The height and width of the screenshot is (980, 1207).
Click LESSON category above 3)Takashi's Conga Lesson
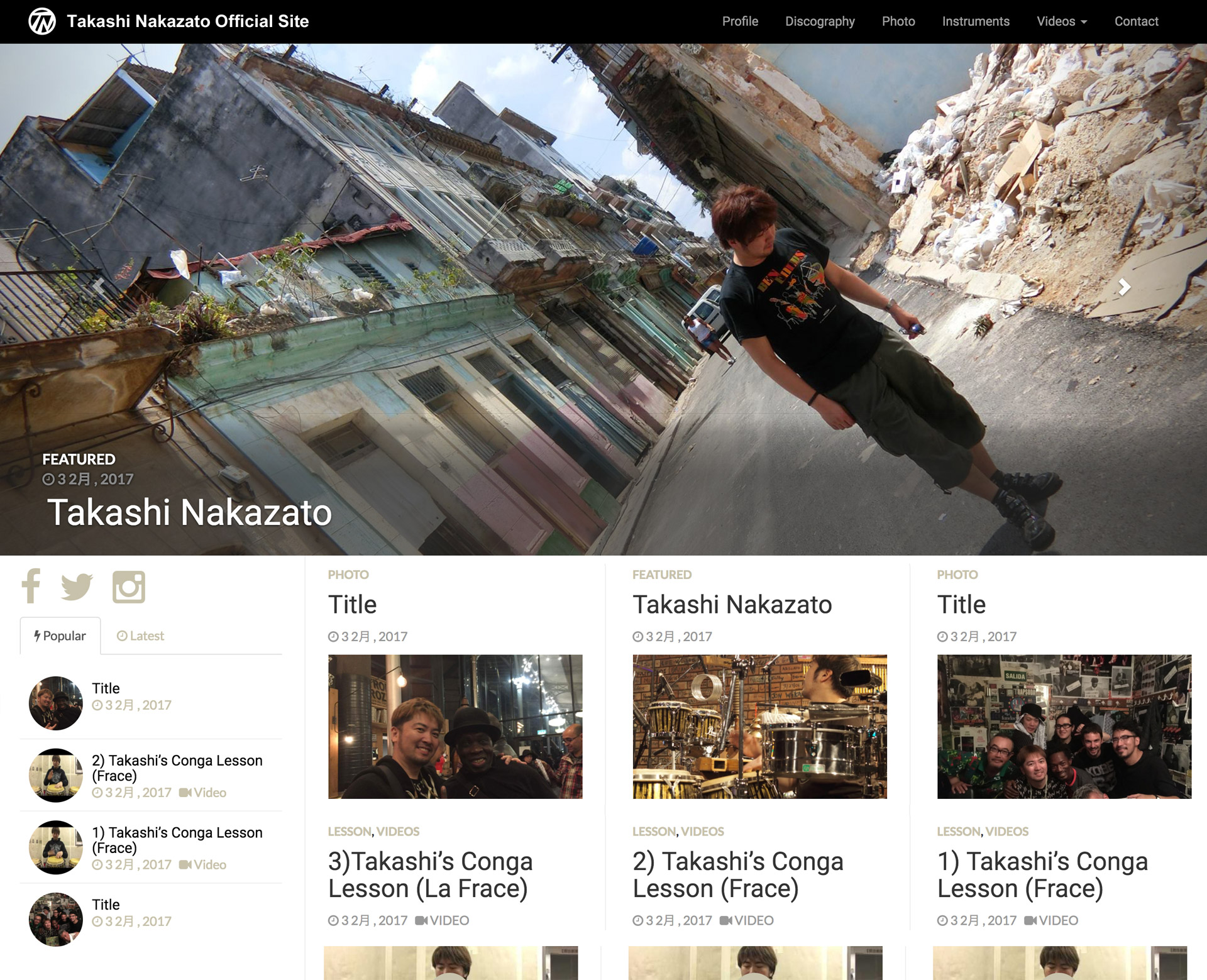[x=350, y=832]
